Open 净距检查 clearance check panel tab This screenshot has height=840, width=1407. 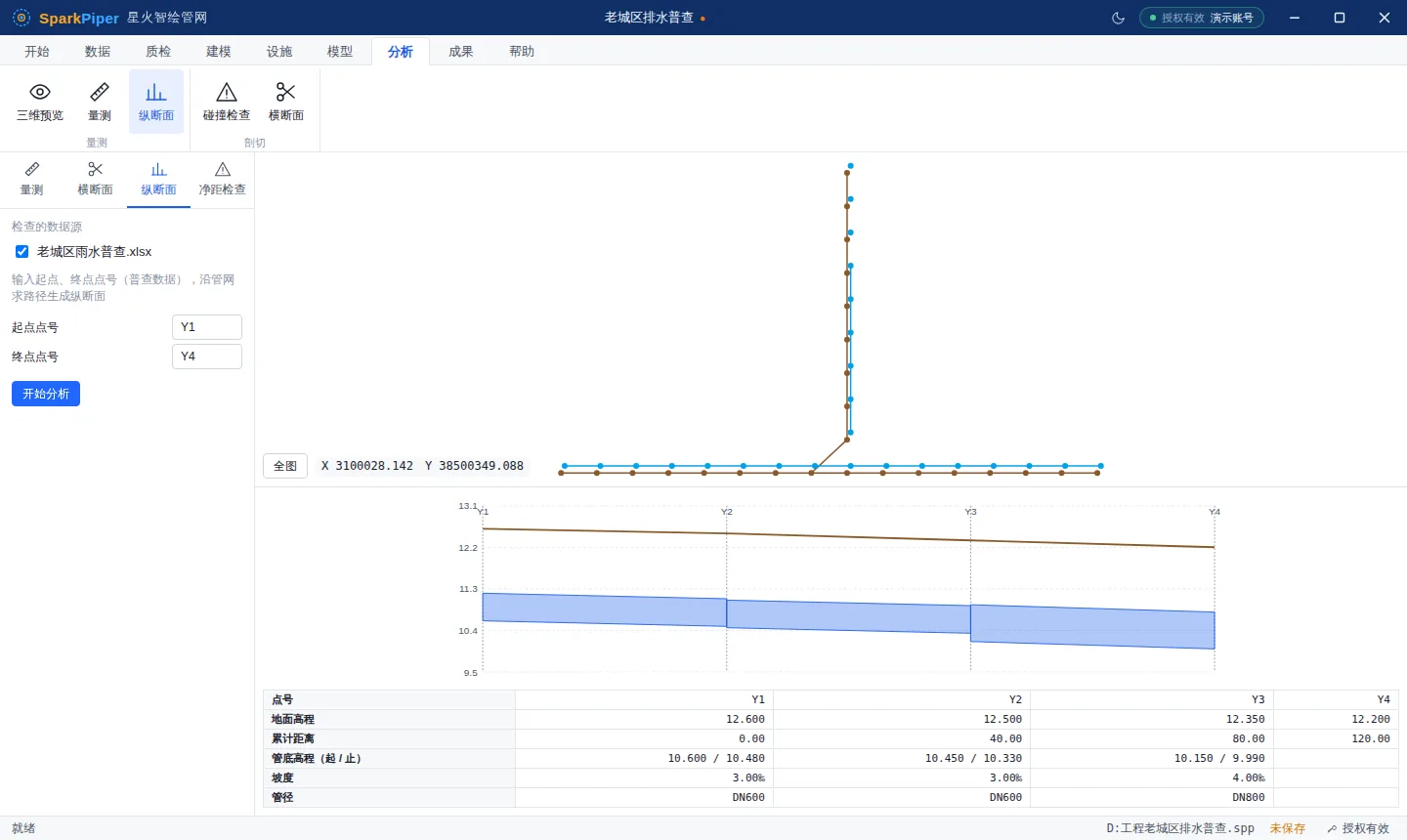tap(223, 180)
